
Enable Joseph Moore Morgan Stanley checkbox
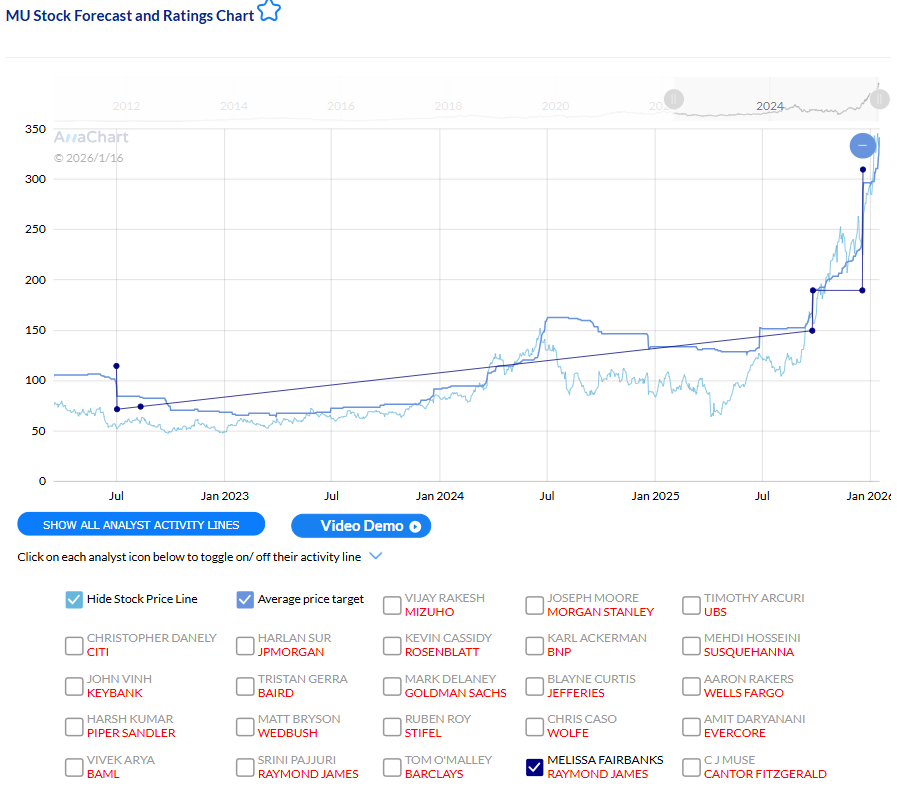(x=534, y=605)
